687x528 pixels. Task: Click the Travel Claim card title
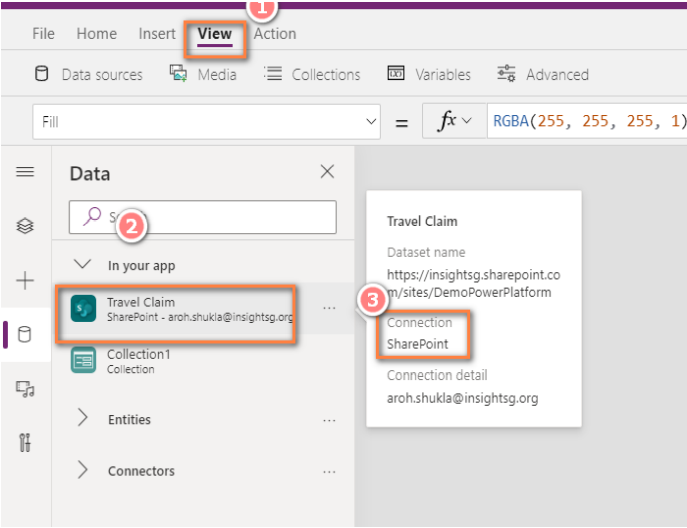tap(422, 221)
